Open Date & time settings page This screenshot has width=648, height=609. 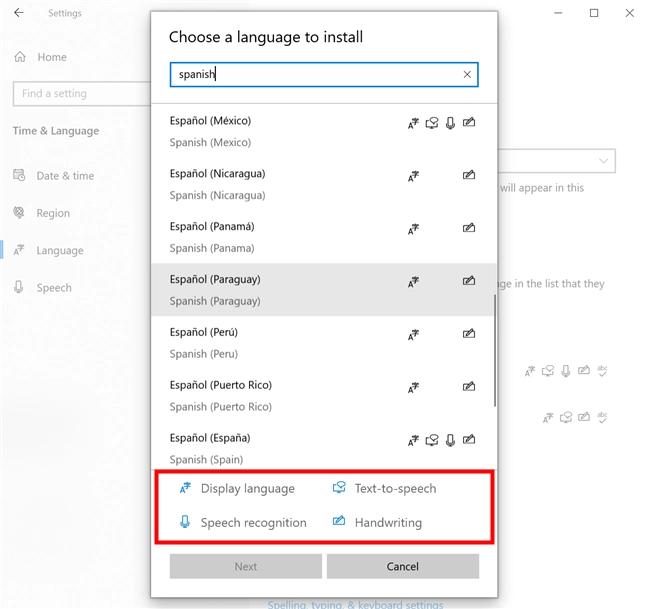point(54,176)
